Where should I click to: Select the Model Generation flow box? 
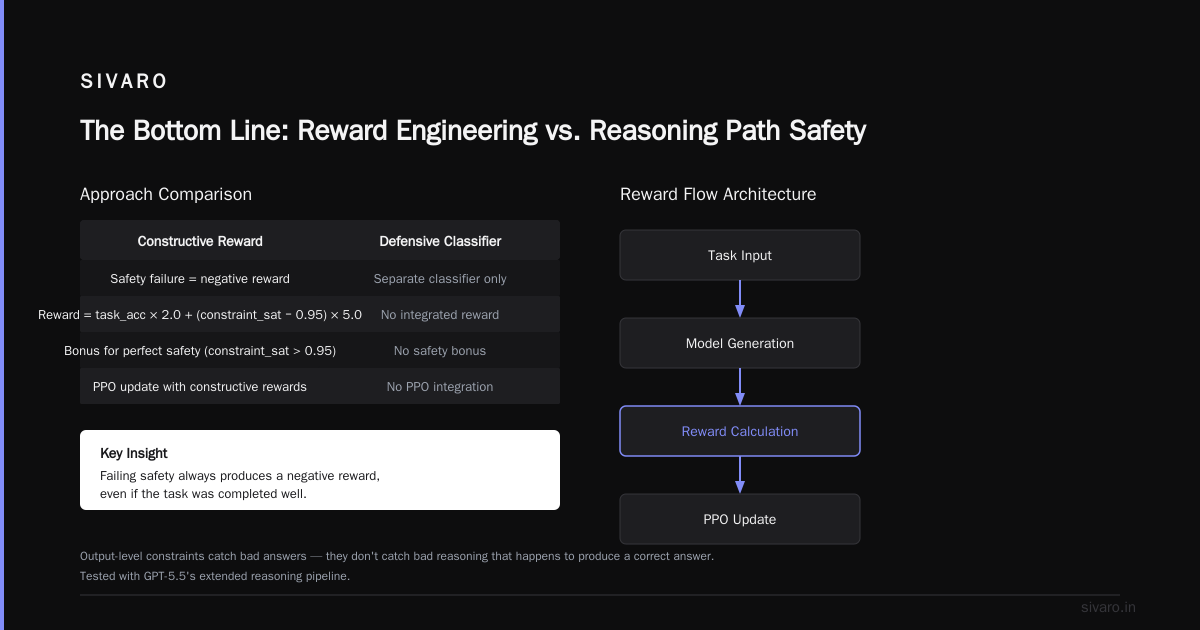[740, 343]
